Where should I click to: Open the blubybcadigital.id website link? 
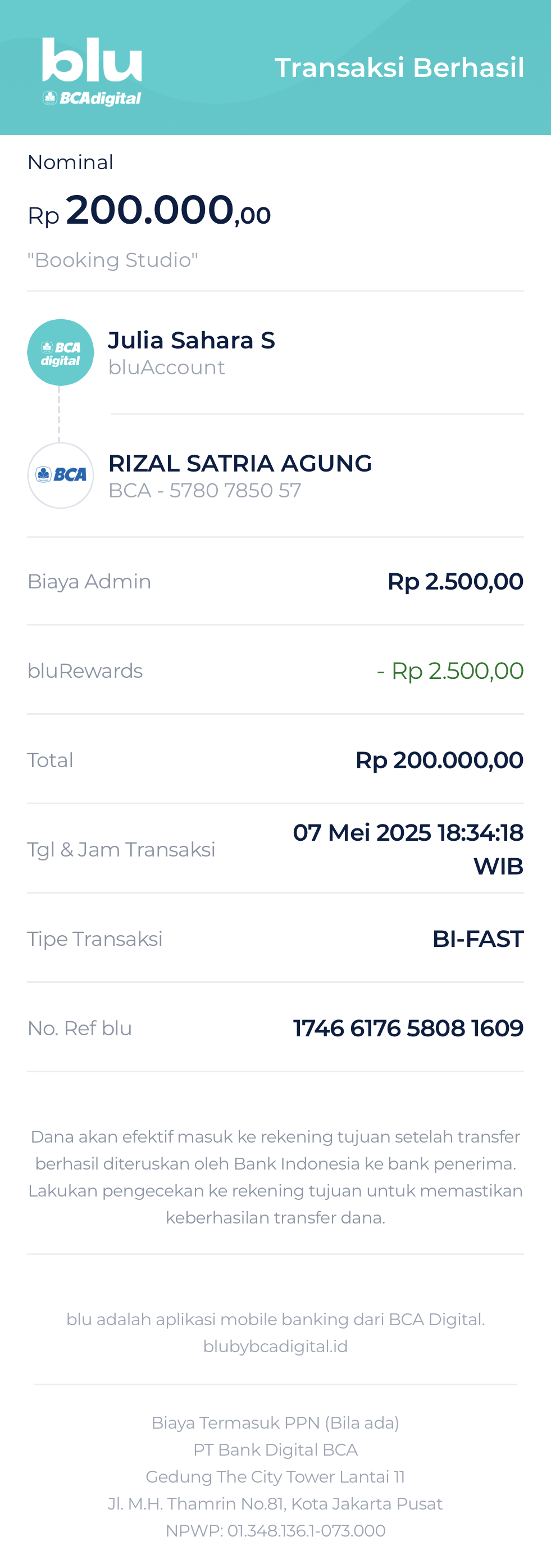pos(275,1346)
